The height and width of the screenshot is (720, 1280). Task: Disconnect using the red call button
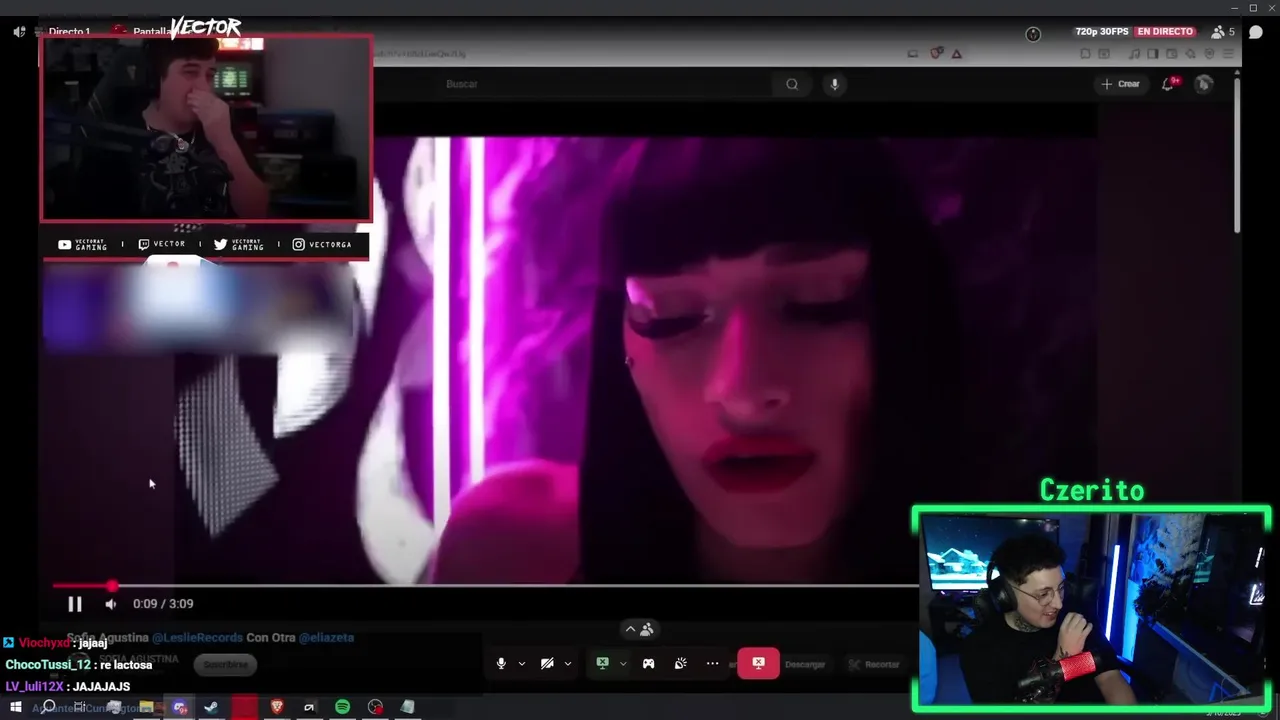758,663
